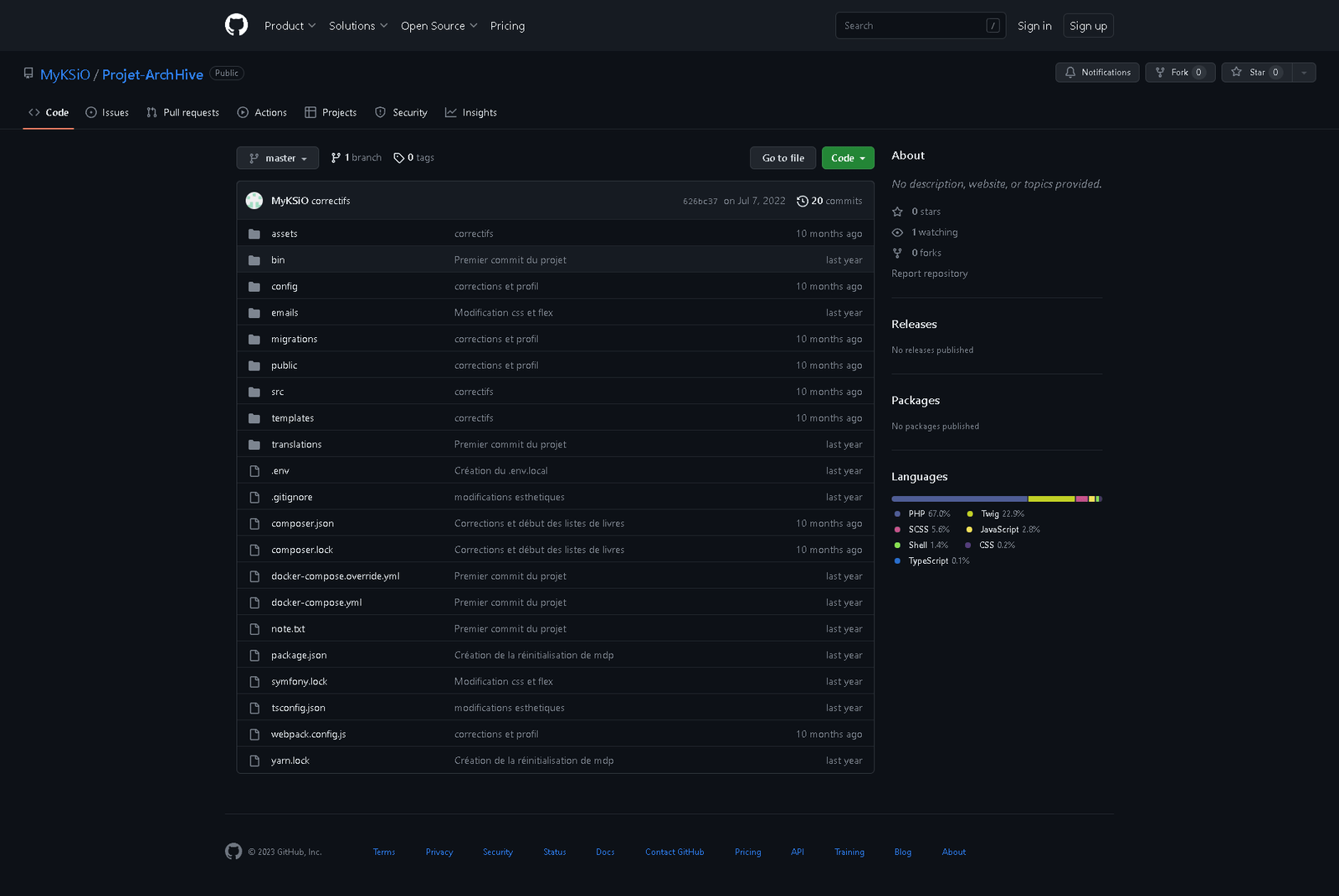Expand the Product menu in header
Screen dimensions: 1339x896
(290, 26)
